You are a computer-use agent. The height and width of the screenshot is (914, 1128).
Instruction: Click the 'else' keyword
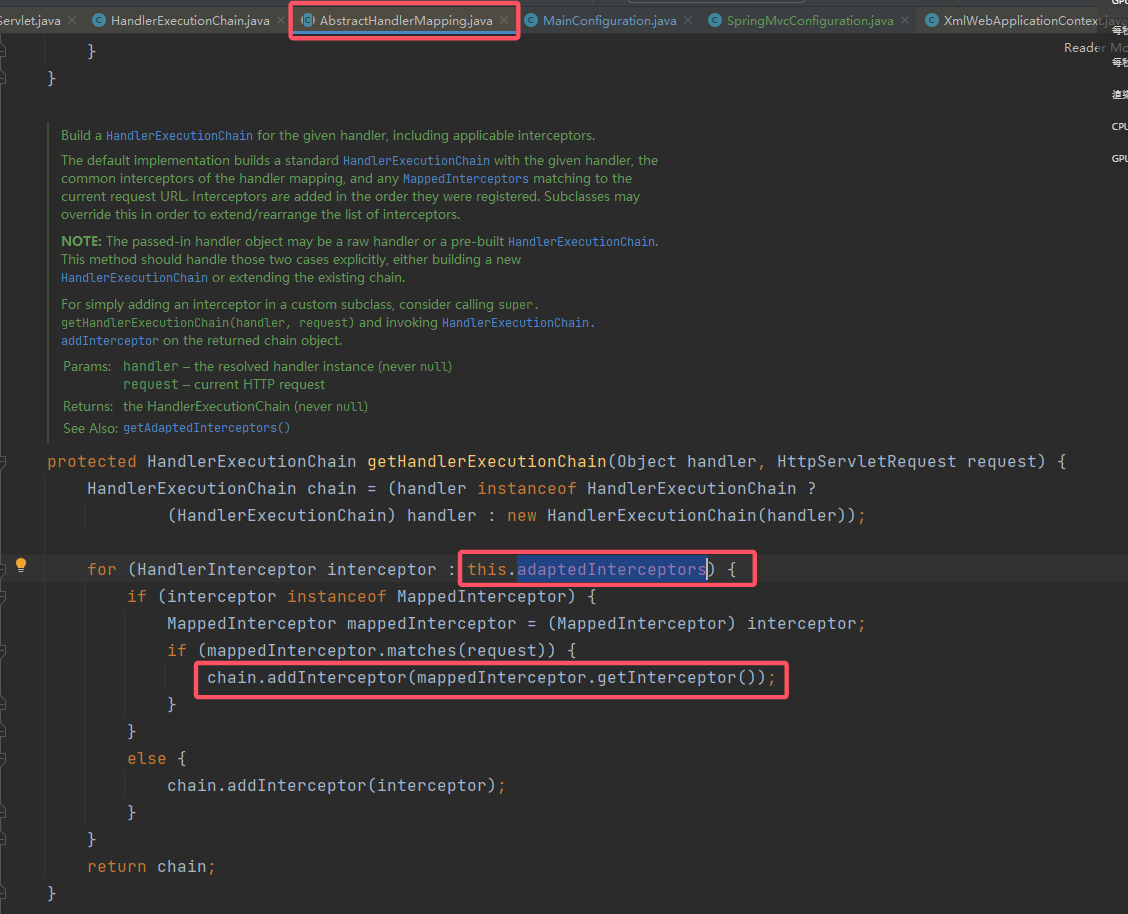pyautogui.click(x=147, y=759)
